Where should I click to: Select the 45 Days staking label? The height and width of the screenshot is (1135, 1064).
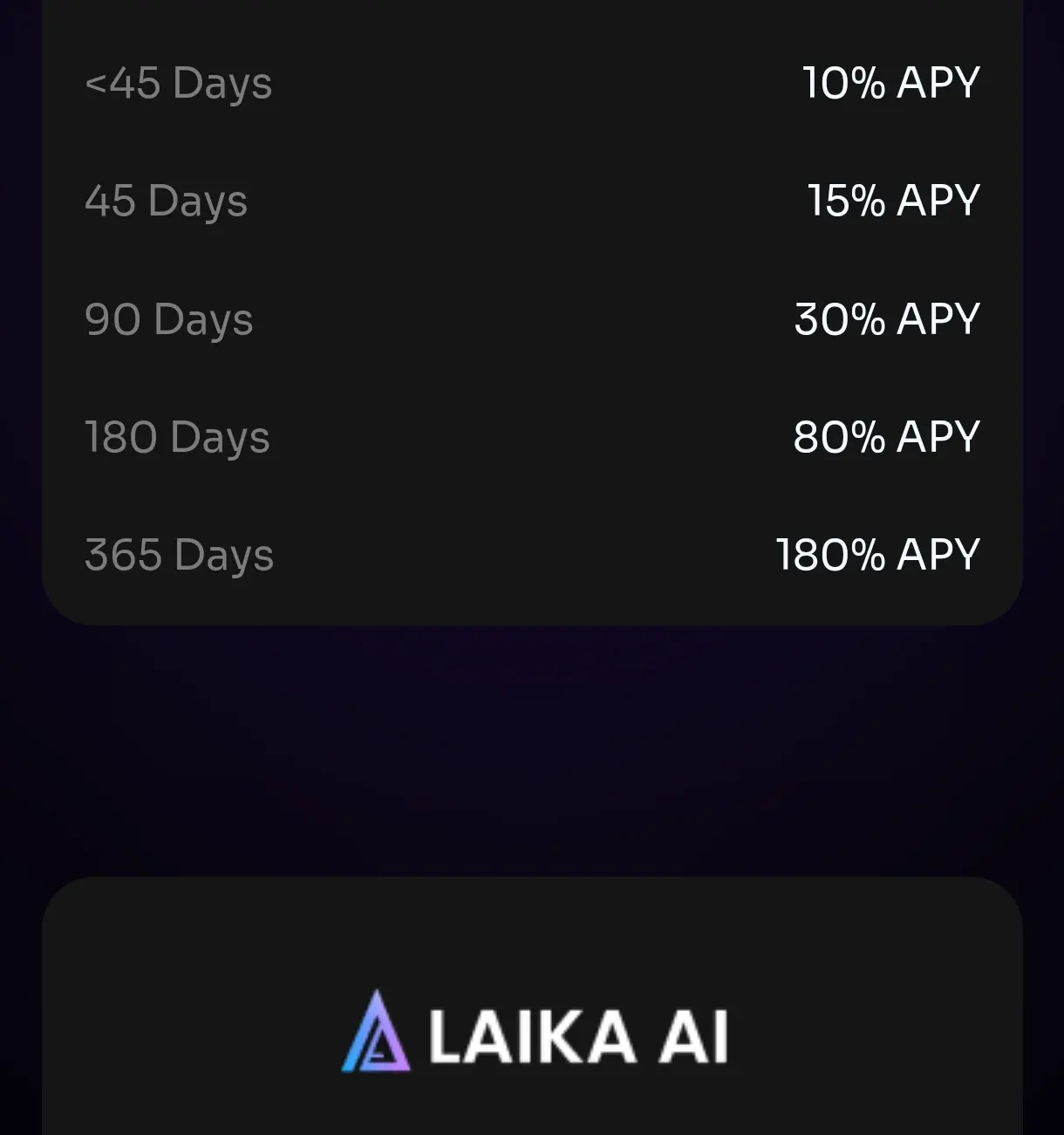pos(167,202)
